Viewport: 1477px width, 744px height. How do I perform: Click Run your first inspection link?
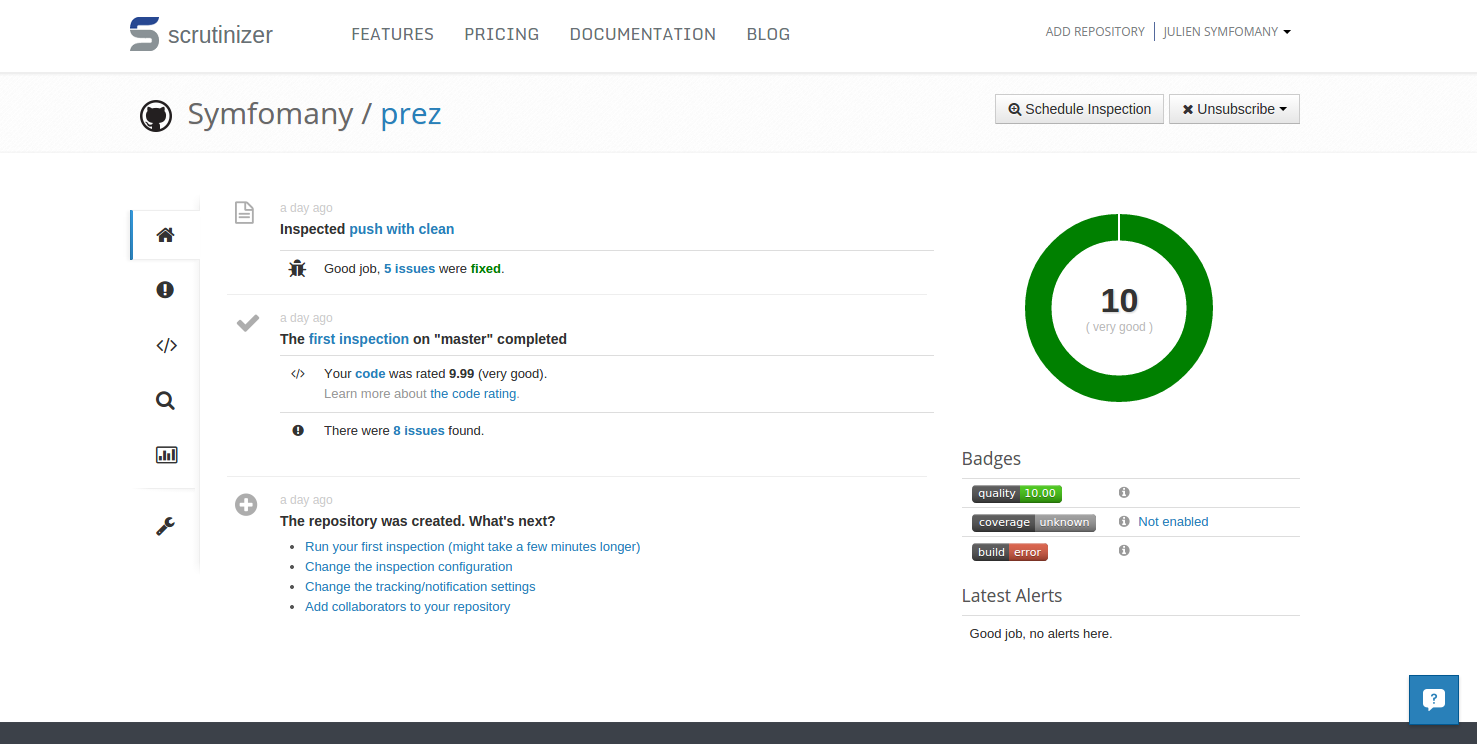point(472,547)
